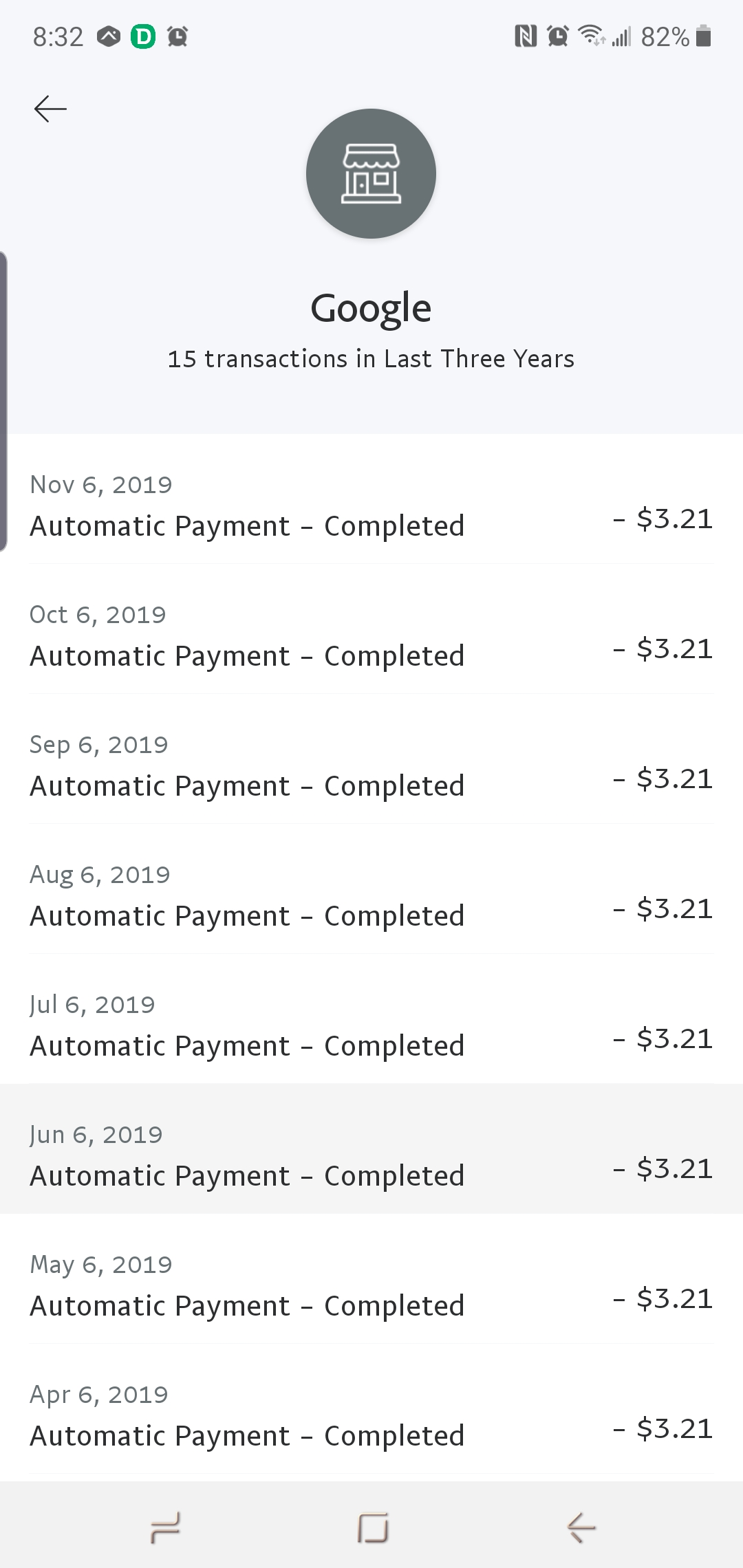This screenshot has height=1568, width=743.
Task: Tap the battery icon in status bar
Action: (703, 36)
